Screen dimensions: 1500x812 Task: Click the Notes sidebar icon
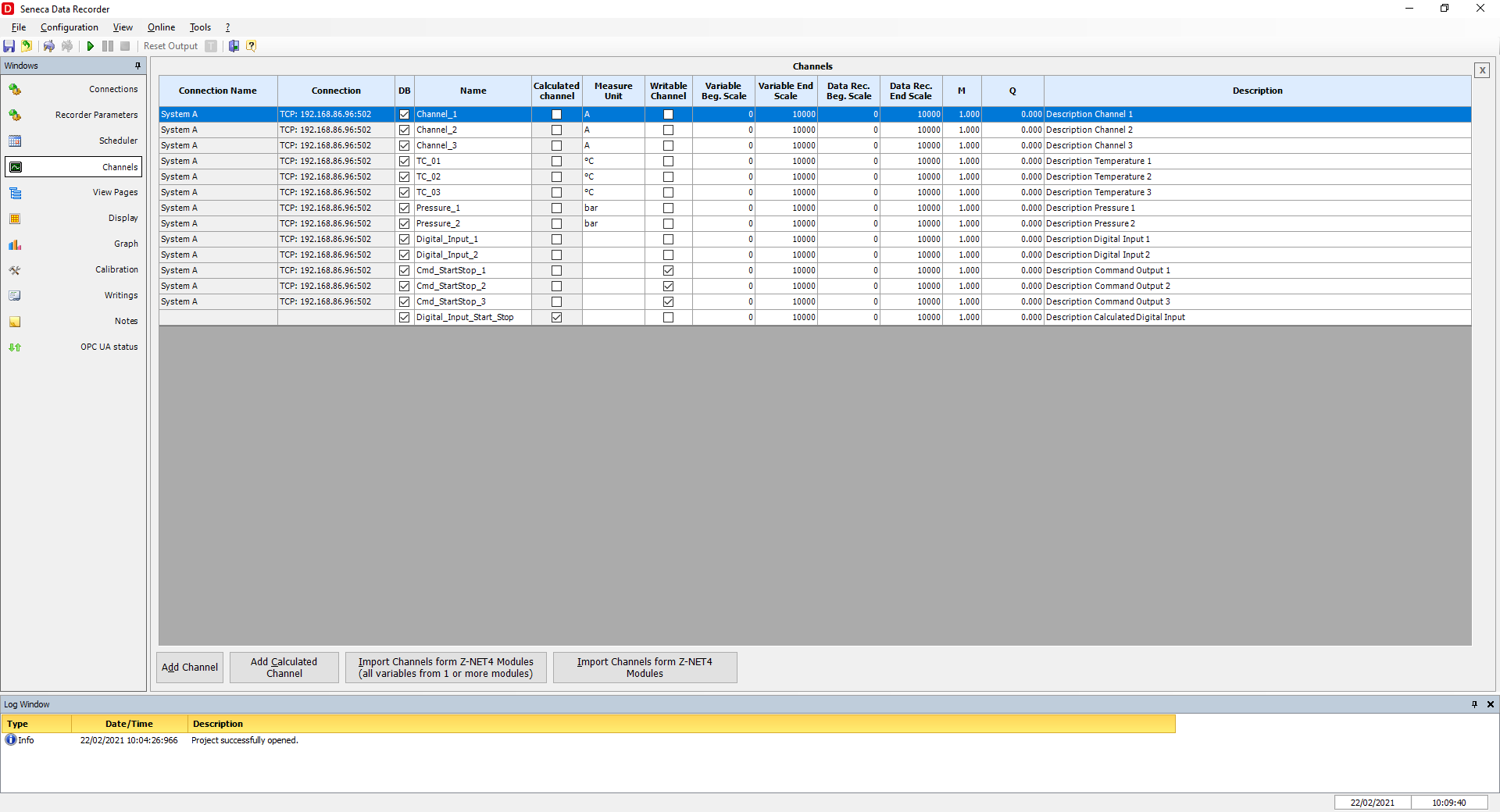pos(15,322)
